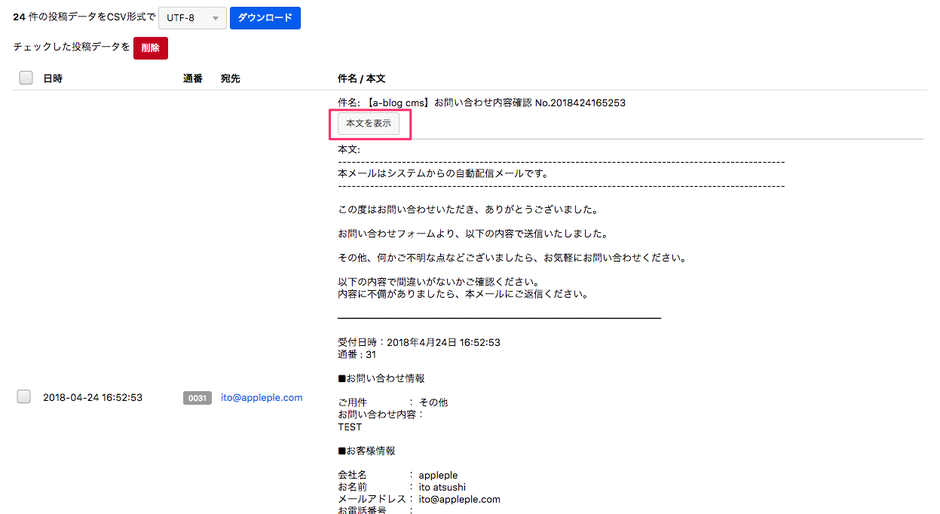The width and height of the screenshot is (940, 514).
Task: Click the 通番 column header
Action: (192, 79)
